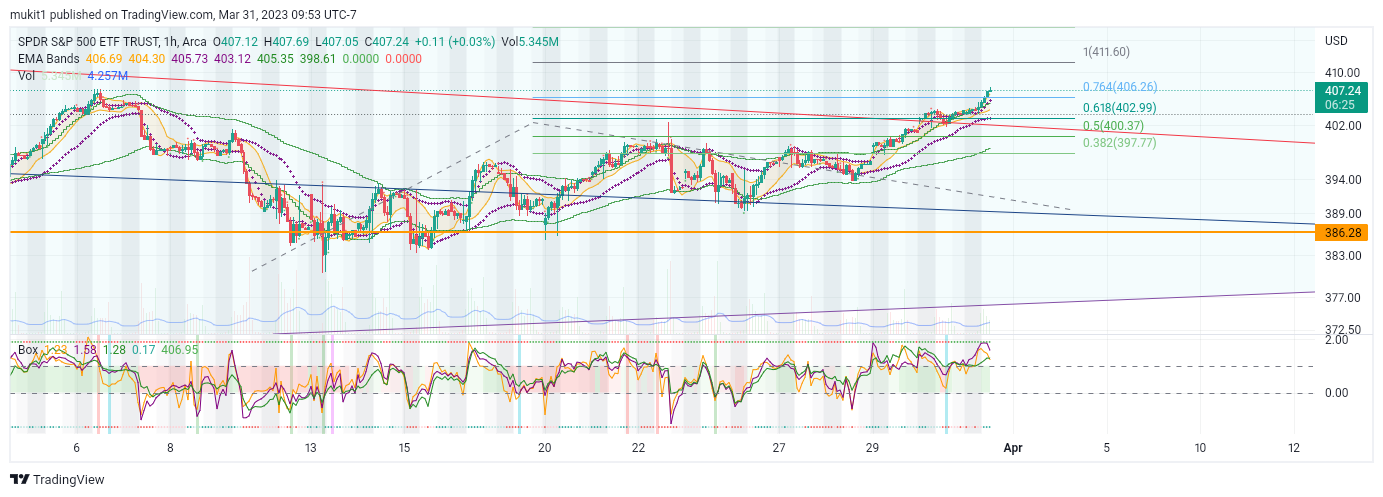Click the 389.00 price axis label
1383x497 pixels.
point(1341,214)
